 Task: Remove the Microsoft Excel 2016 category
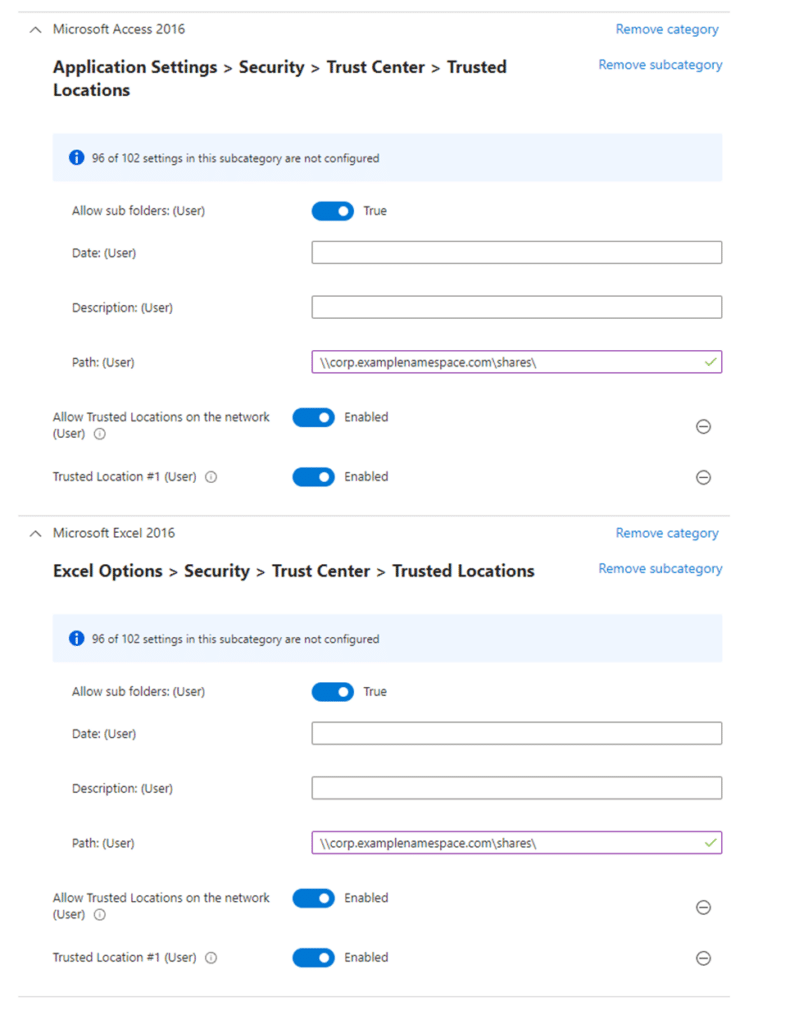tap(667, 534)
